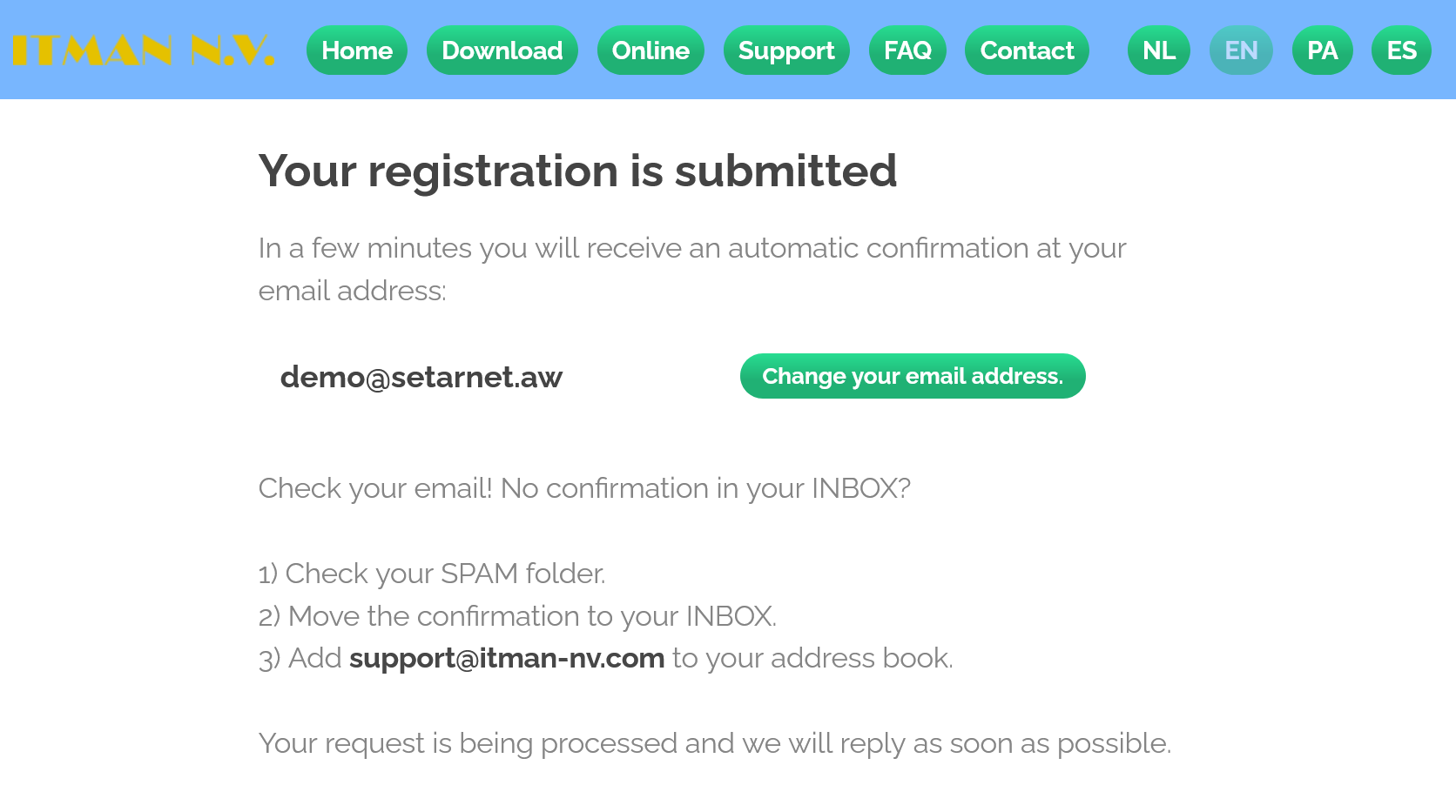Select the EN language option
This screenshot has height=812, width=1456.
click(1241, 50)
